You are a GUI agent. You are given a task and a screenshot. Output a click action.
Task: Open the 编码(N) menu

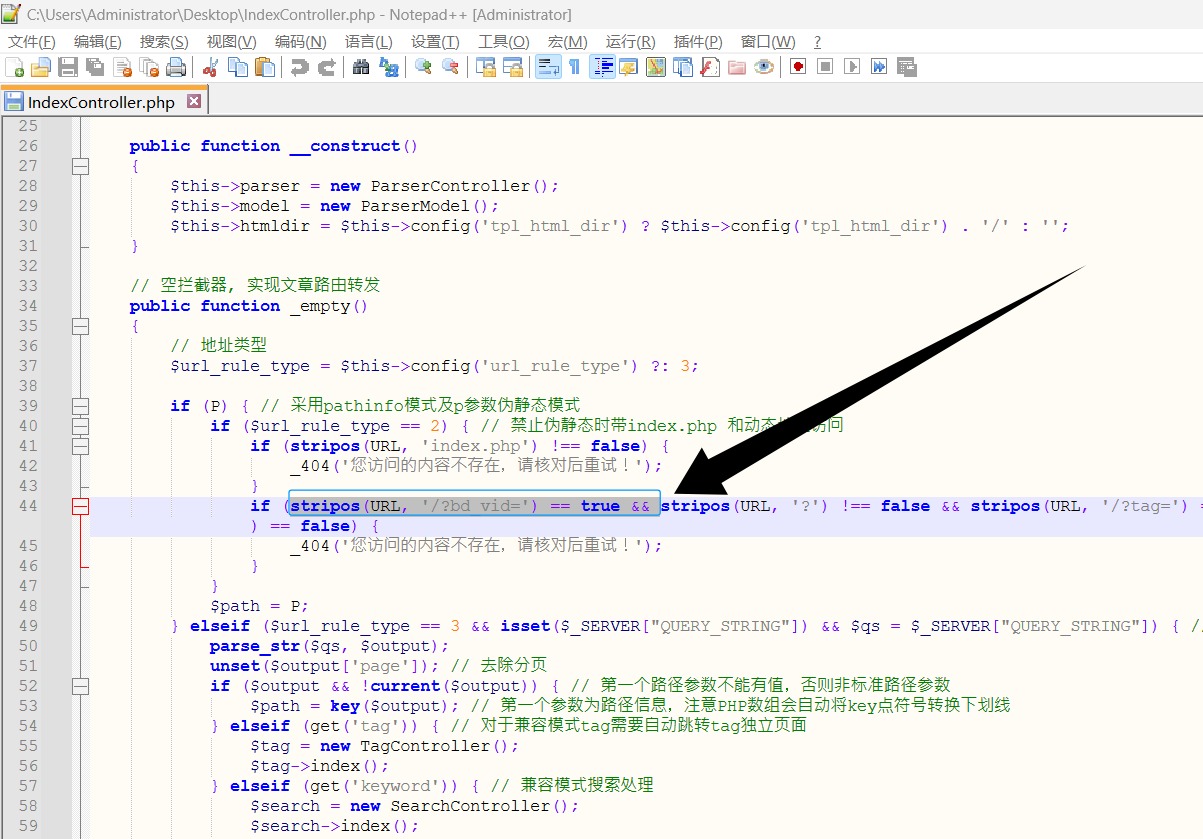click(x=301, y=41)
